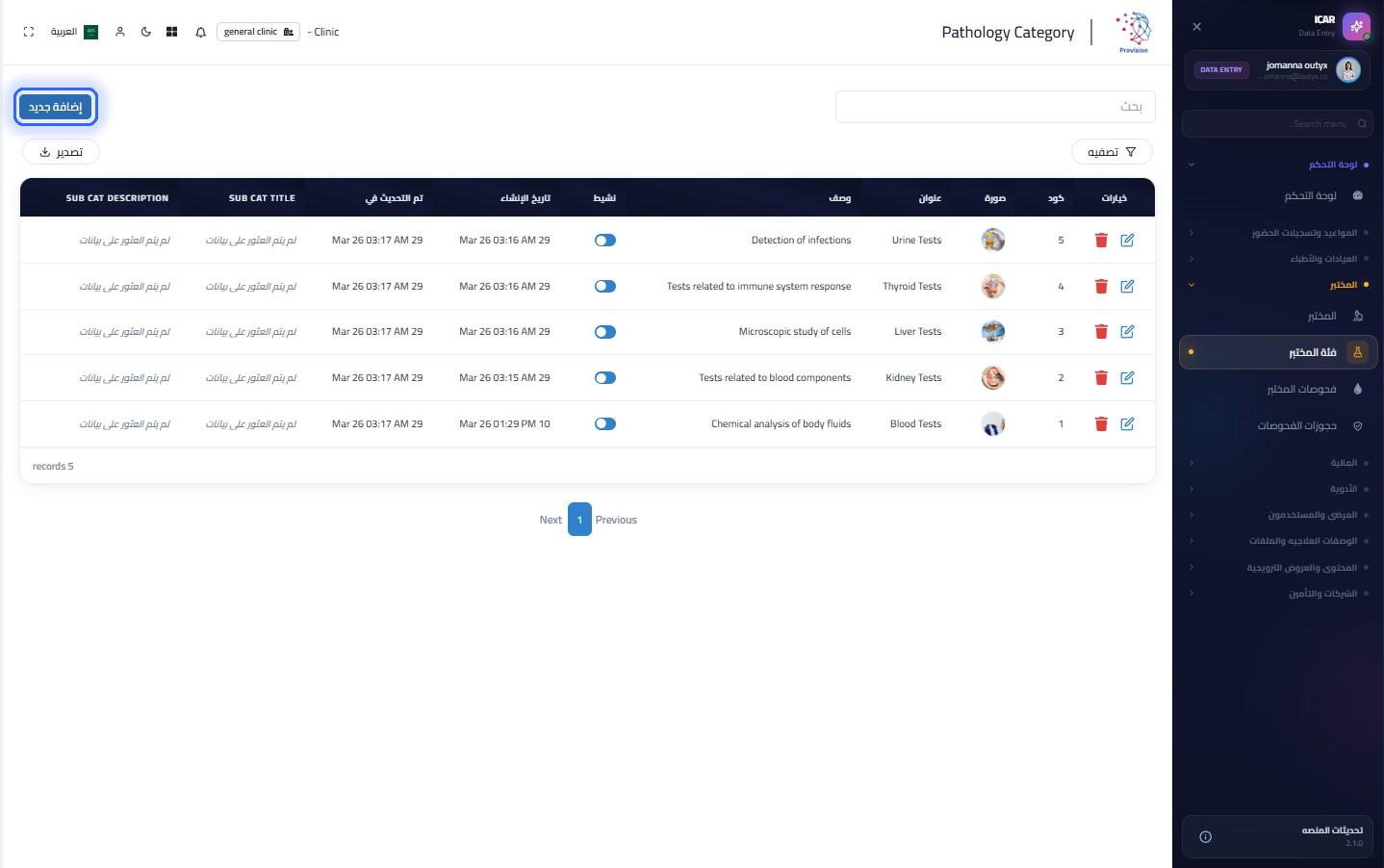Click the إضافة جديد button
The height and width of the screenshot is (868, 1384).
tap(56, 107)
